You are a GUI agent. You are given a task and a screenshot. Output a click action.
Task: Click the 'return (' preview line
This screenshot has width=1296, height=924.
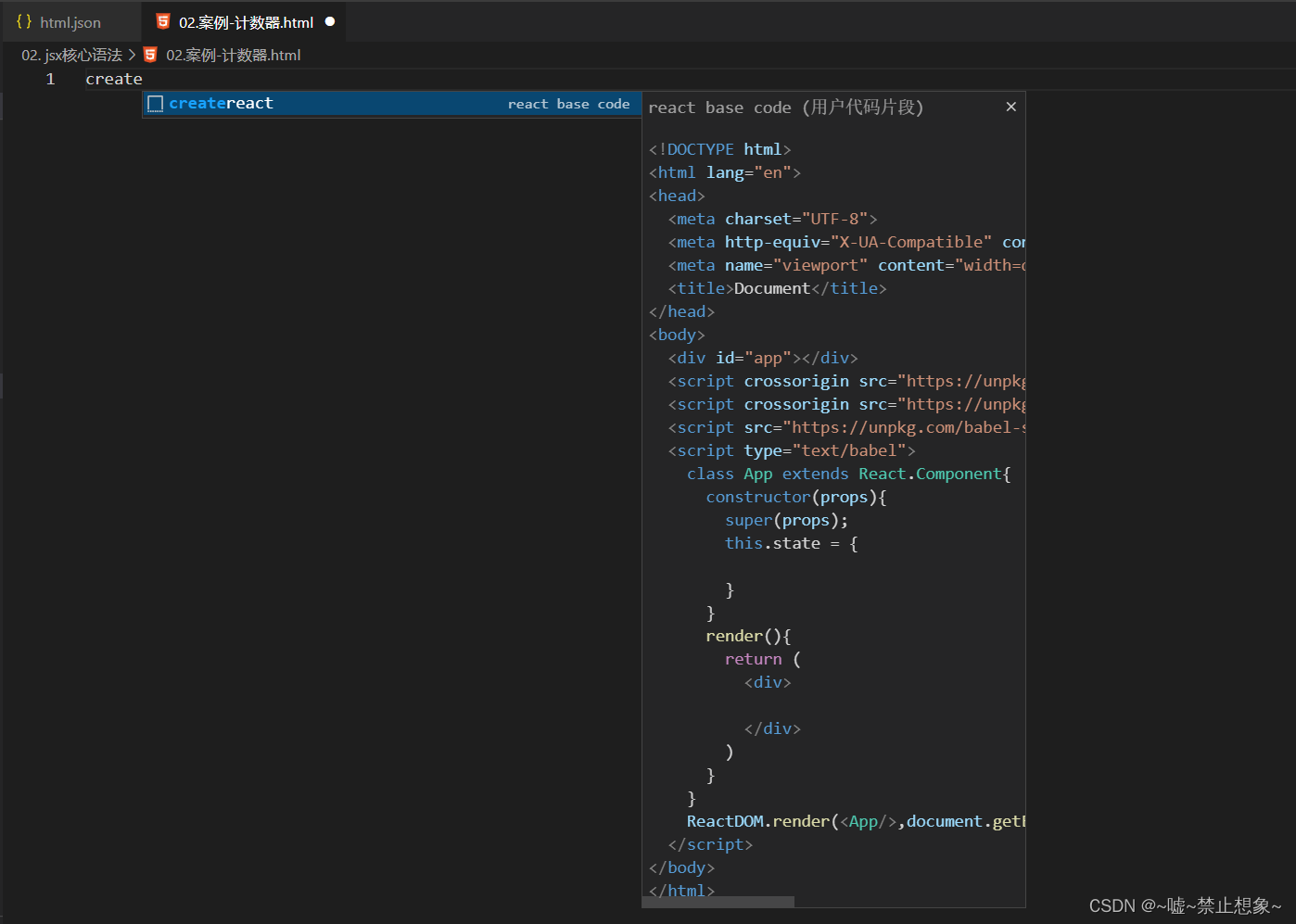click(x=762, y=659)
